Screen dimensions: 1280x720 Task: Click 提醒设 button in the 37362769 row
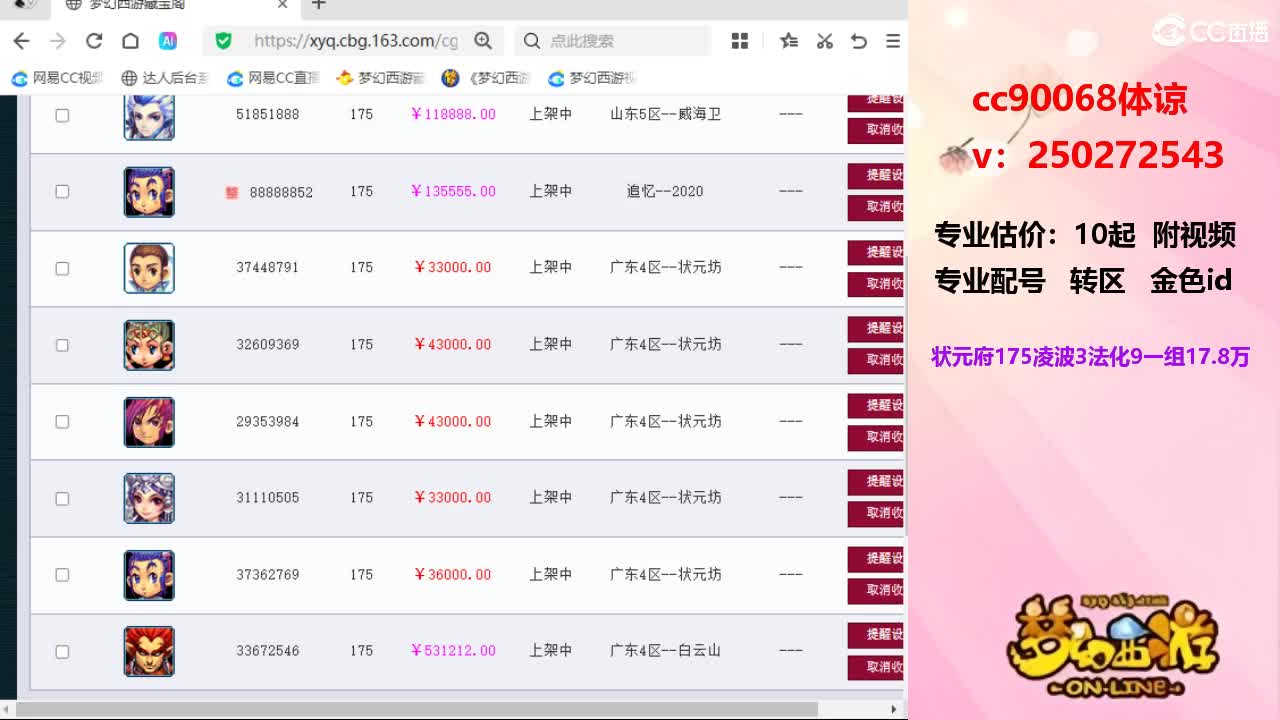876,558
